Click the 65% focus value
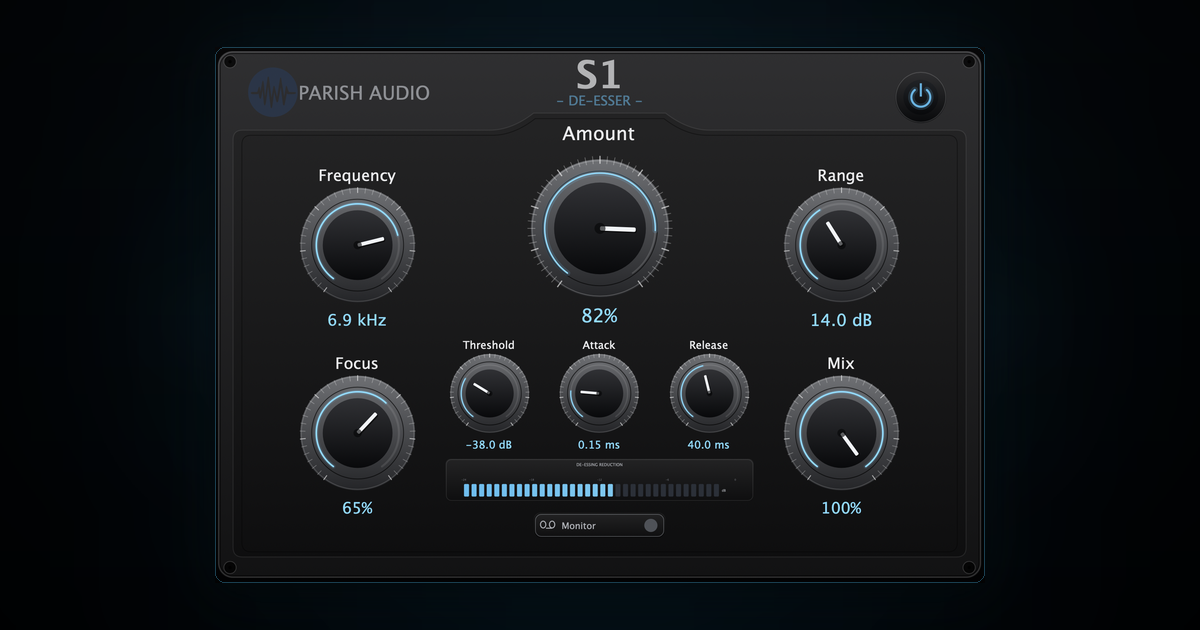This screenshot has height=630, width=1200. [x=358, y=508]
